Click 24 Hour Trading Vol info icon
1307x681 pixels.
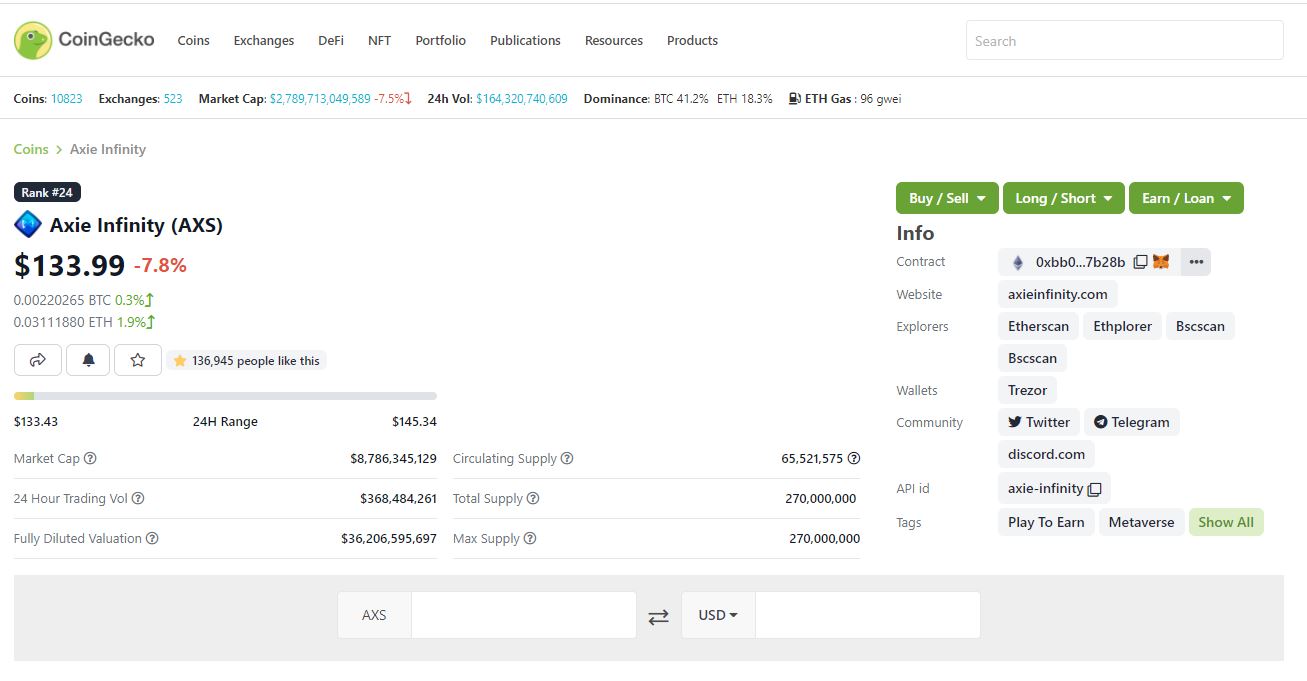pos(138,498)
